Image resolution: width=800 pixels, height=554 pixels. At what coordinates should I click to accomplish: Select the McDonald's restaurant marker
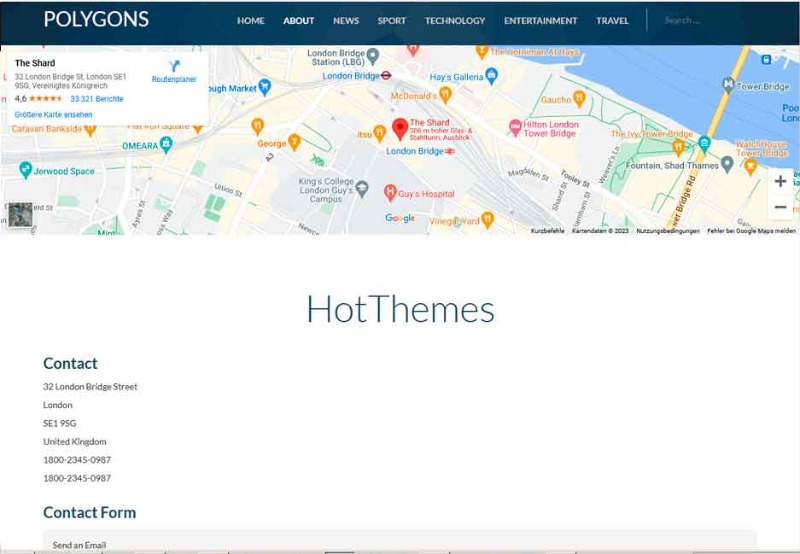(x=445, y=94)
